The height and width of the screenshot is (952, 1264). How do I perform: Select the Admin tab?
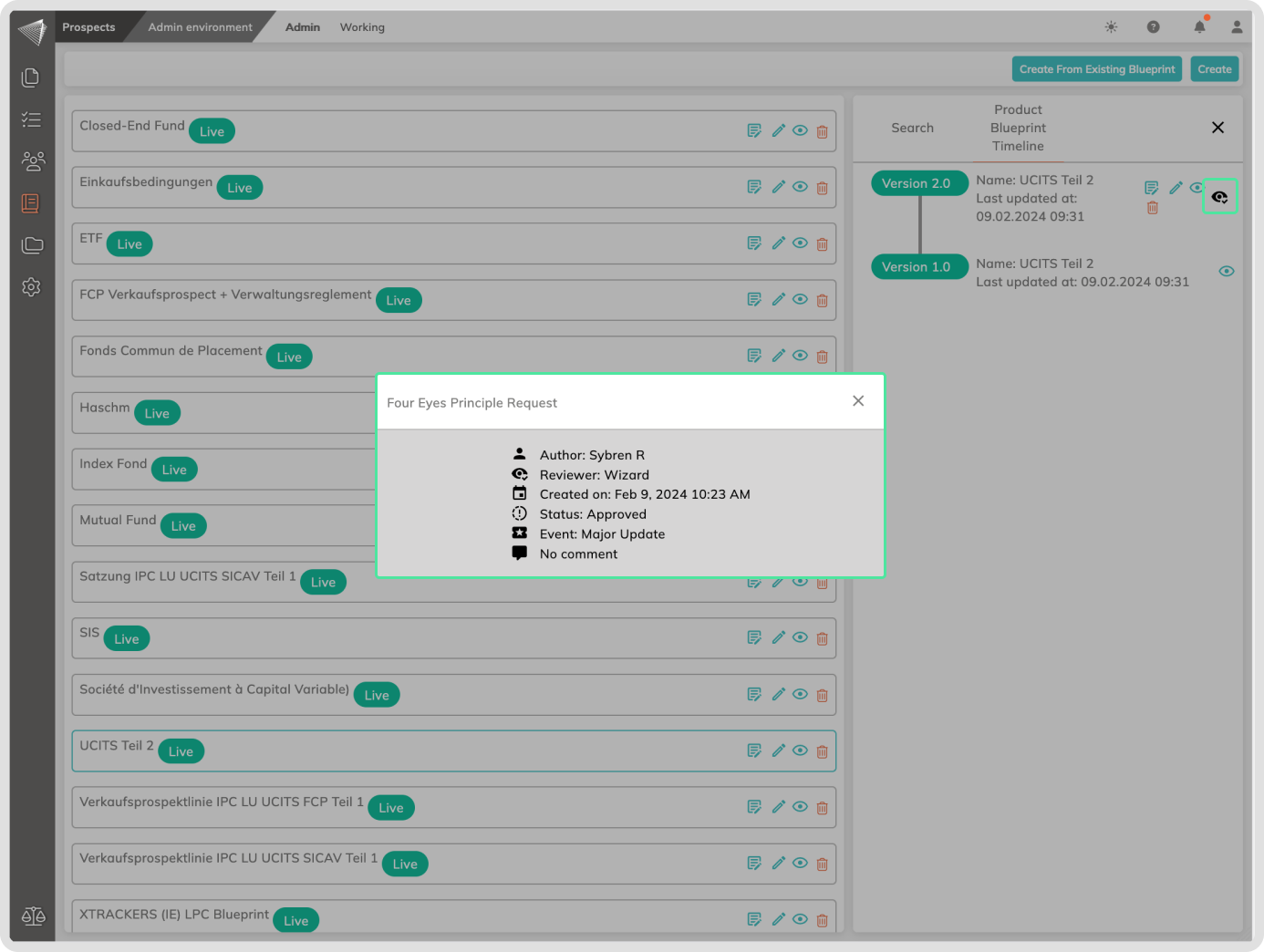(x=302, y=27)
